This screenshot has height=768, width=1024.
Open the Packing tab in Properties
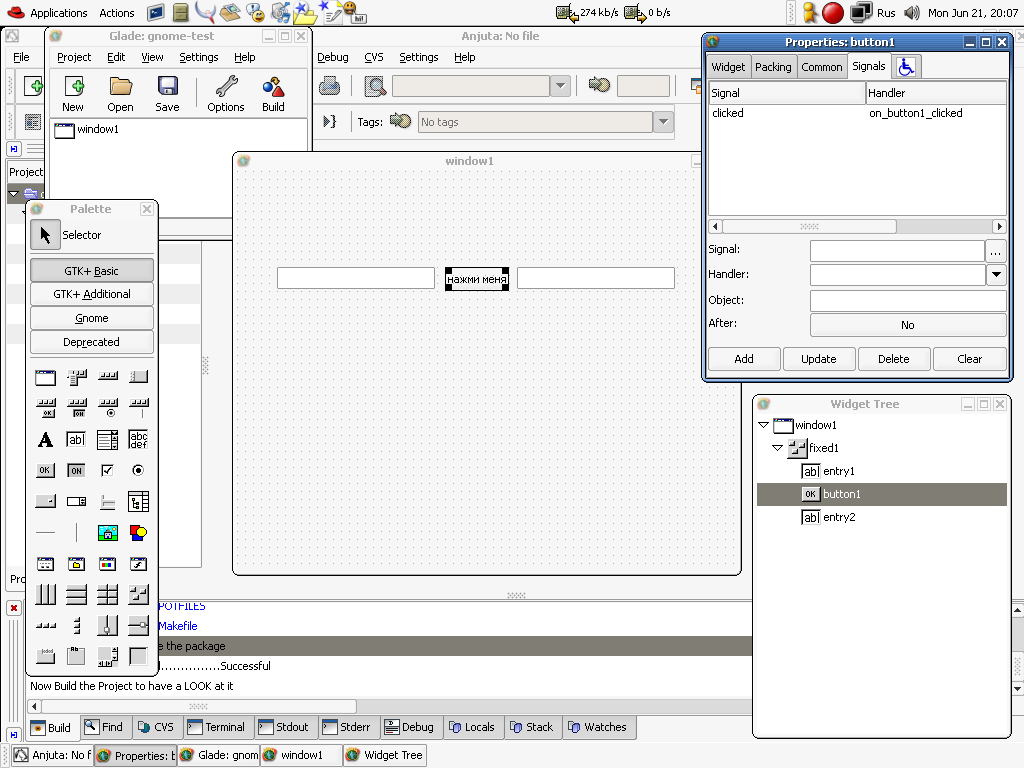(x=773, y=67)
